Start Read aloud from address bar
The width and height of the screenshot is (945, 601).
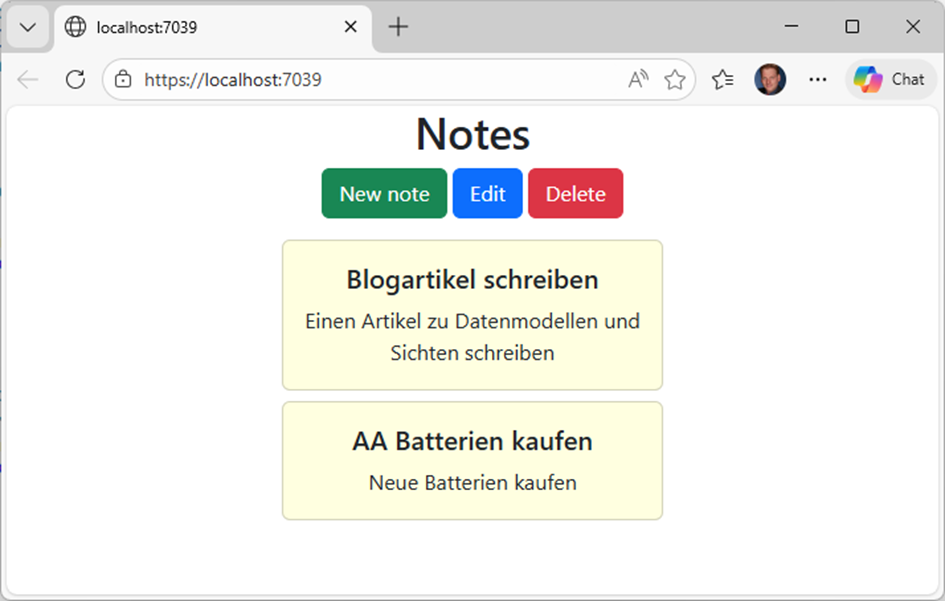coord(638,79)
